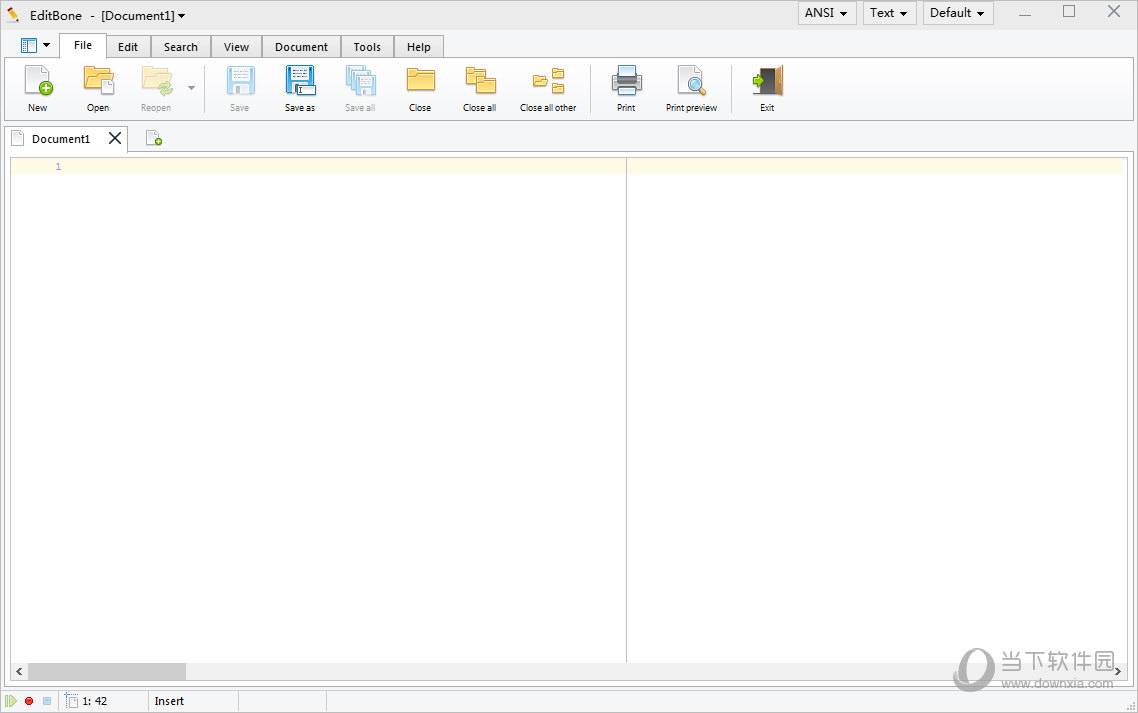Viewport: 1138px width, 713px height.
Task: Click the EditBone app icon in title bar
Action: pyautogui.click(x=13, y=15)
